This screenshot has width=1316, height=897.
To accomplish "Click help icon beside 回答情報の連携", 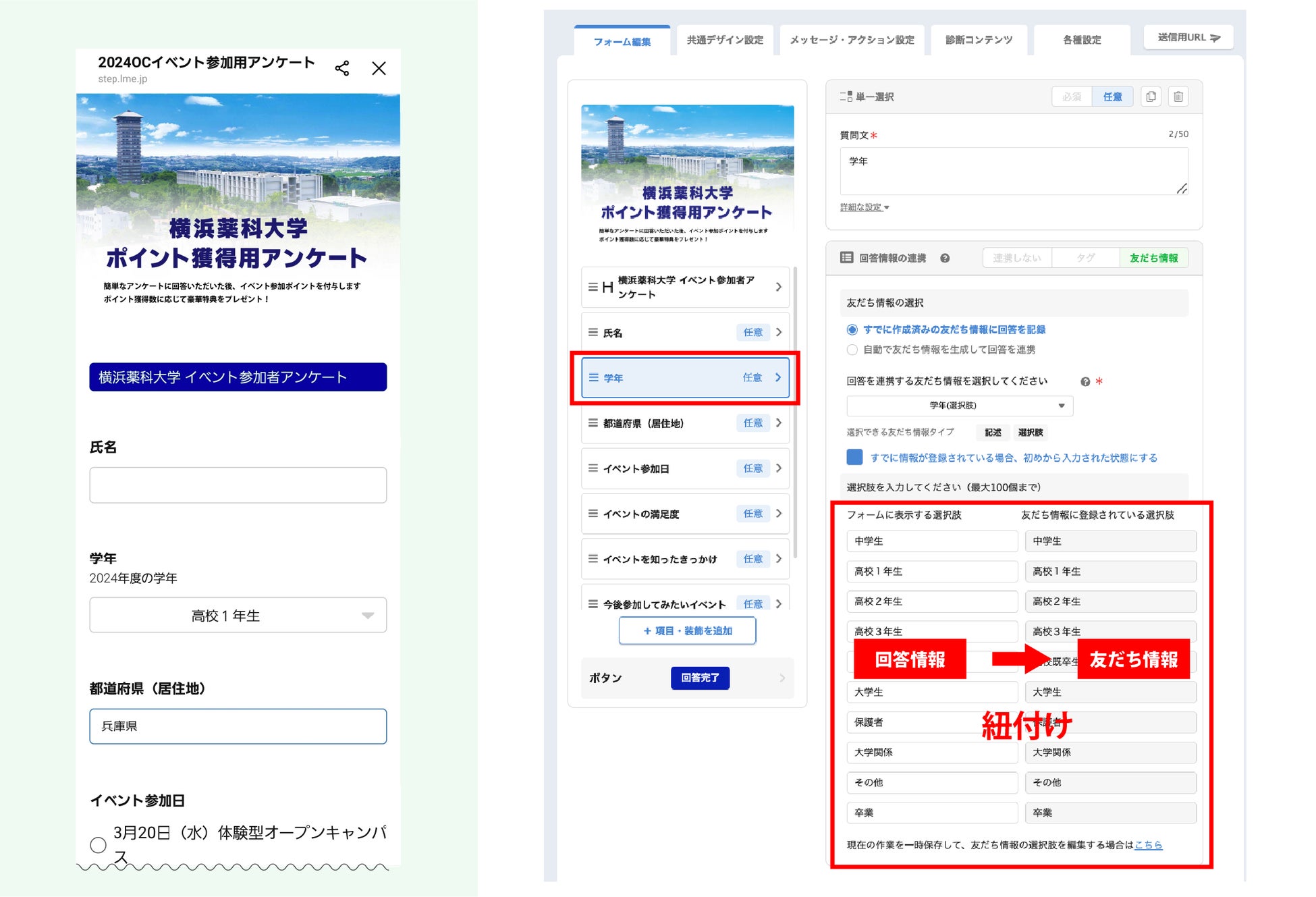I will 945,258.
